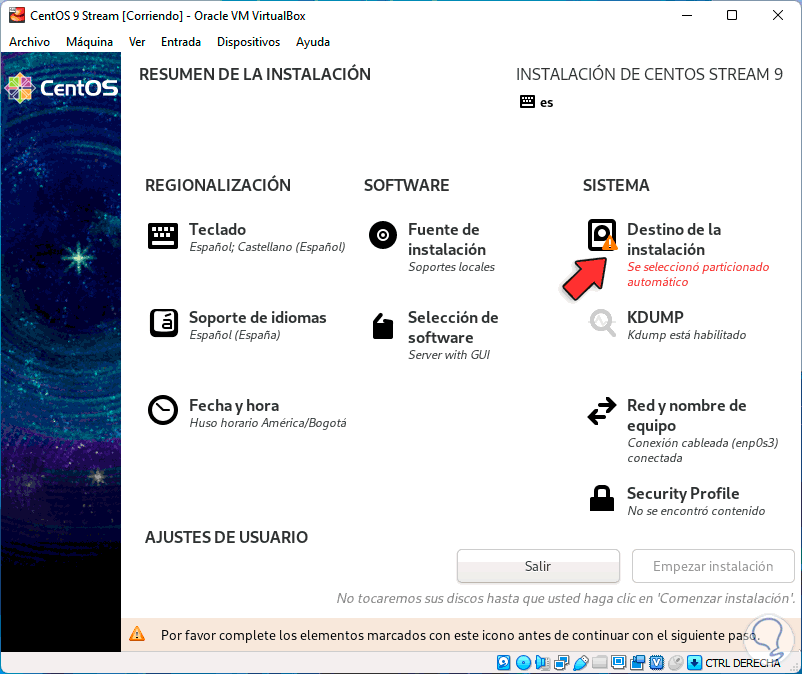Click the AJUSTES DE USUARIO heading
The image size is (802, 674).
point(227,537)
